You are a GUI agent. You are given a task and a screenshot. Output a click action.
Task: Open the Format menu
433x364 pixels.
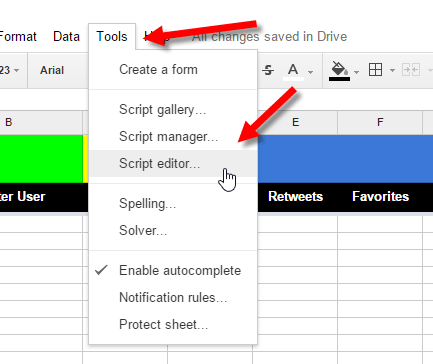click(18, 37)
